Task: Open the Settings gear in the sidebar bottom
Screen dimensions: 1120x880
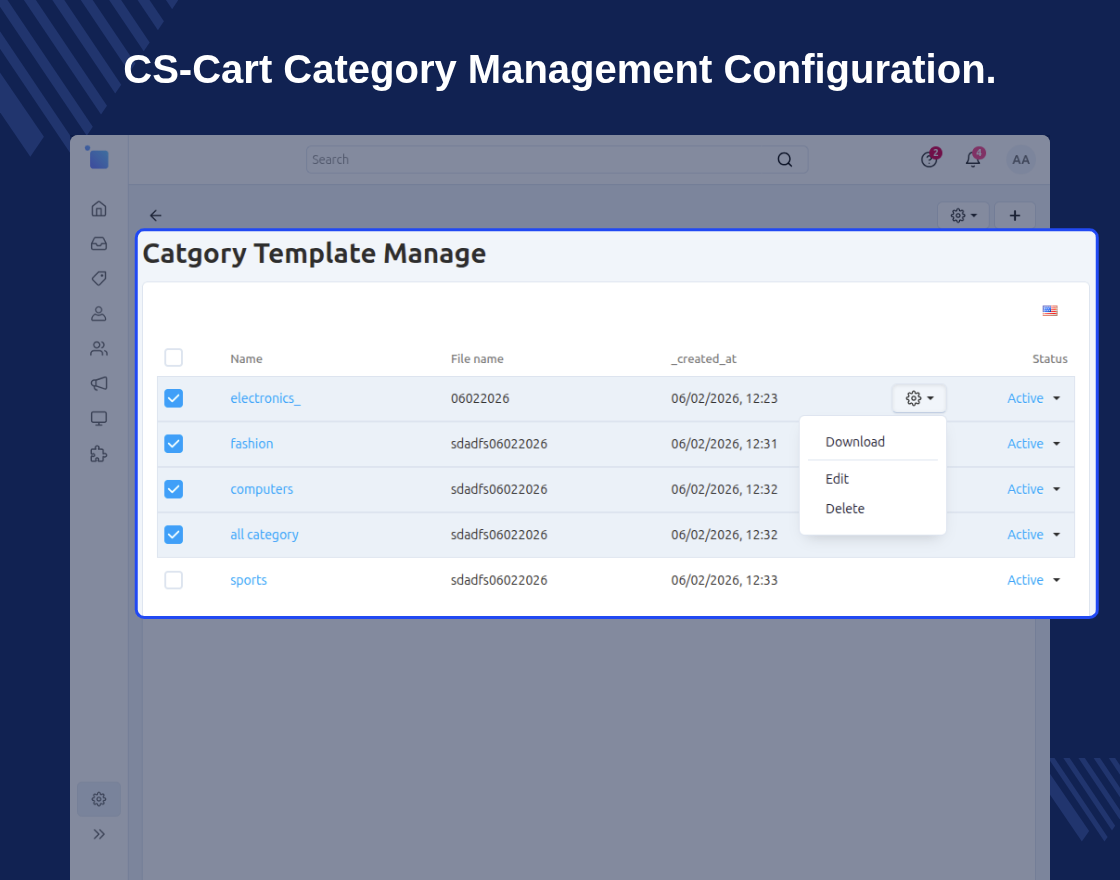Action: pyautogui.click(x=99, y=799)
